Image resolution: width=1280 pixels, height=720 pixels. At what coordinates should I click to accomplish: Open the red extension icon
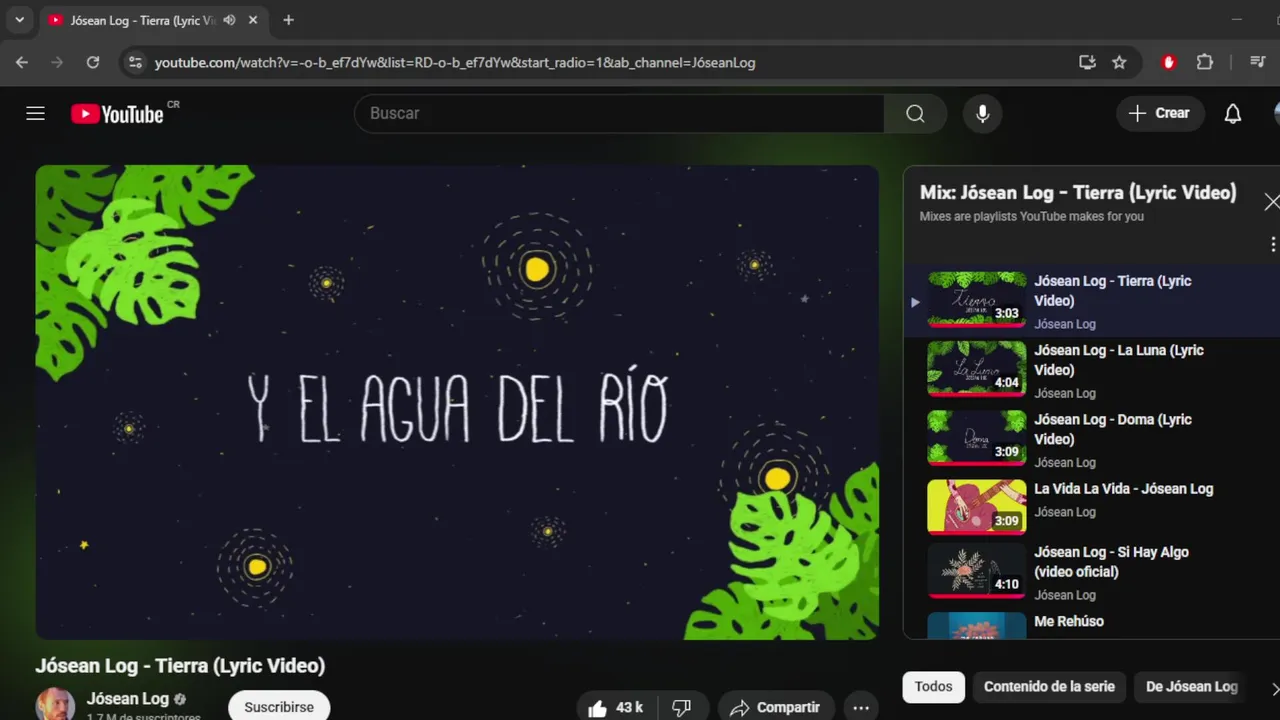click(1169, 62)
